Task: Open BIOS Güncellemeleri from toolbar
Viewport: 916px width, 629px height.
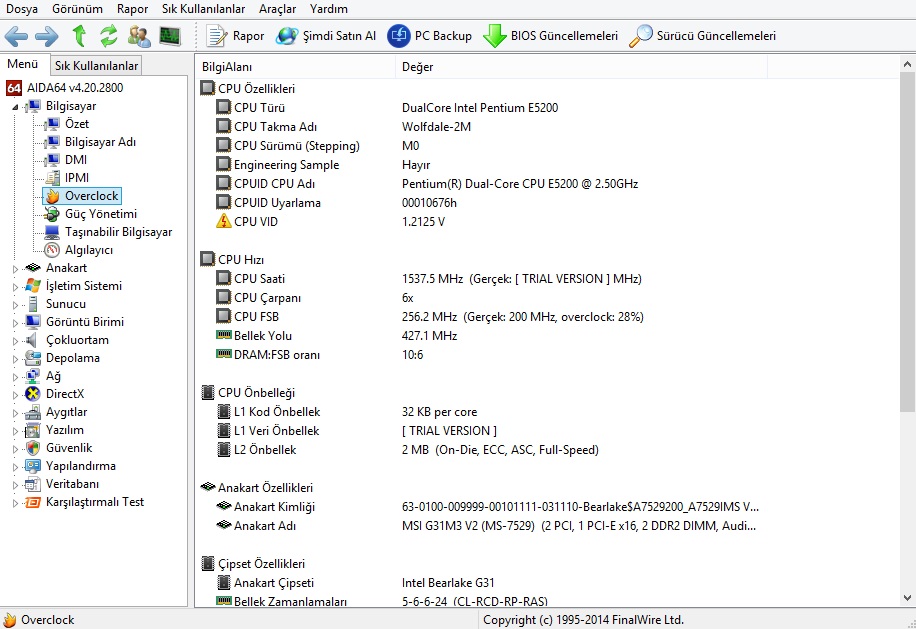Action: (x=550, y=36)
